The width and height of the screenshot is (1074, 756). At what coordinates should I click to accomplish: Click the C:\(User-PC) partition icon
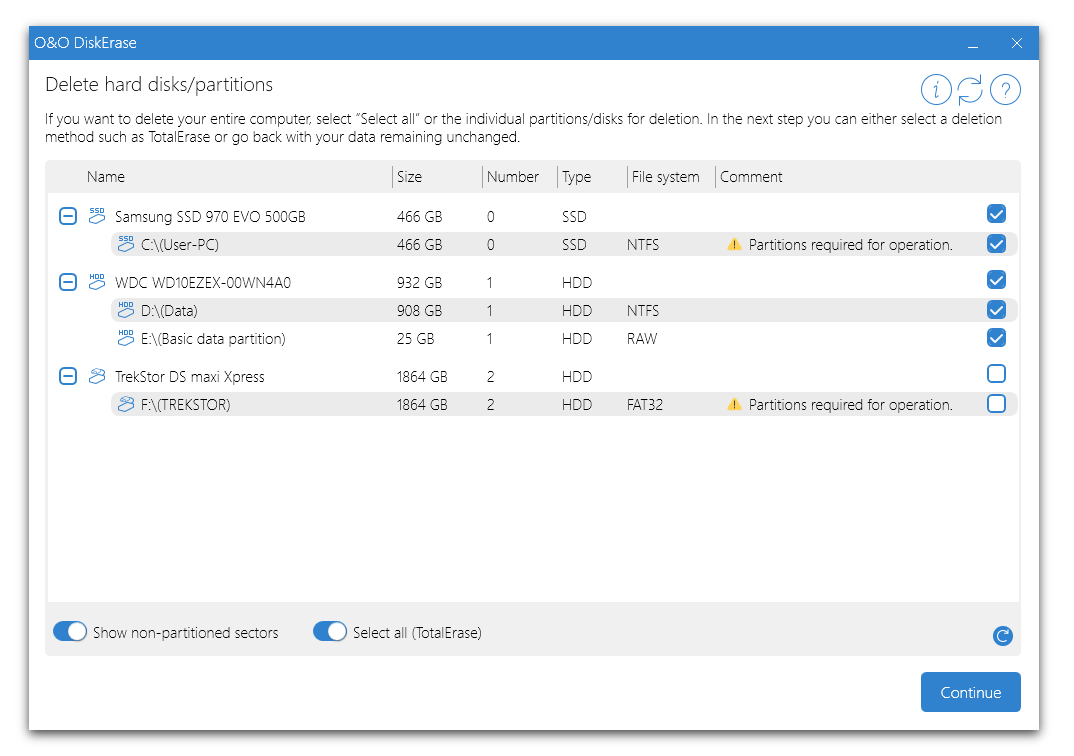(125, 244)
